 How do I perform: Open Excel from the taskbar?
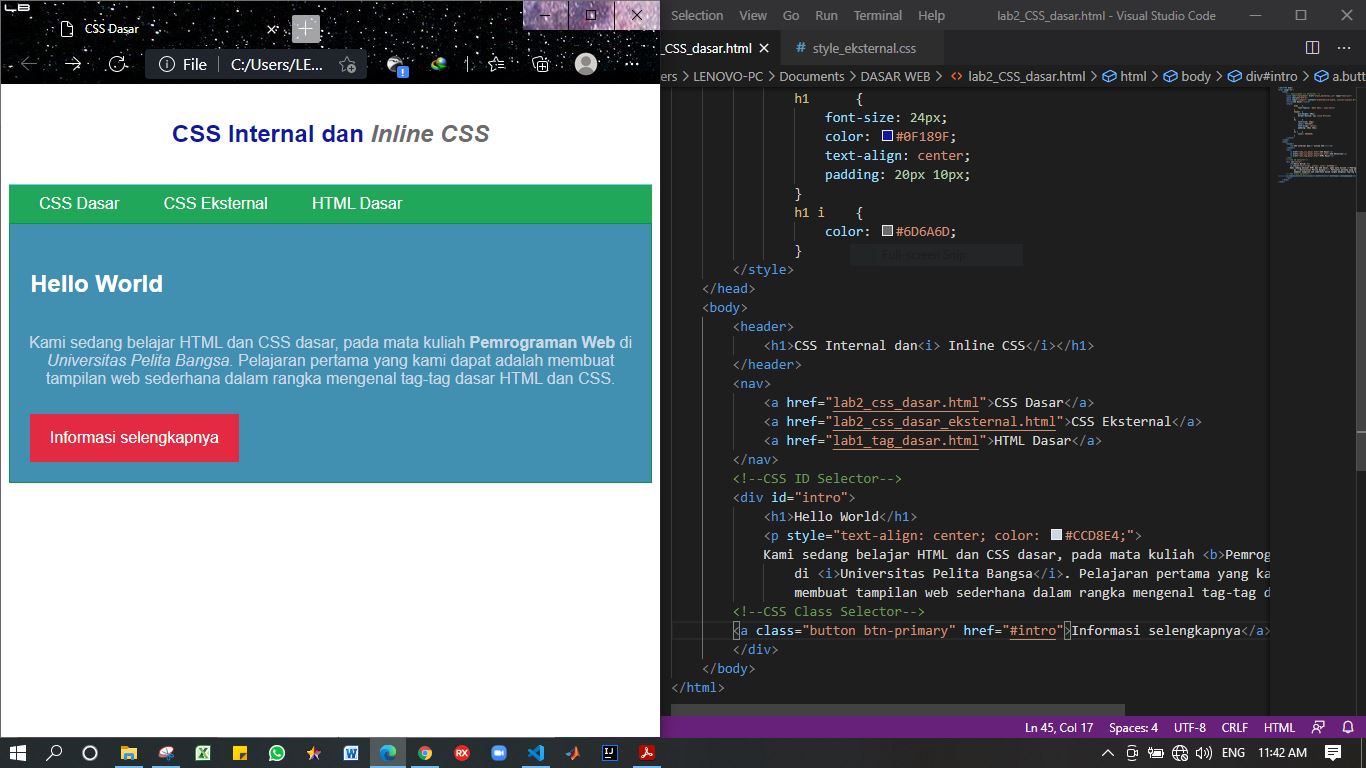pyautogui.click(x=203, y=752)
